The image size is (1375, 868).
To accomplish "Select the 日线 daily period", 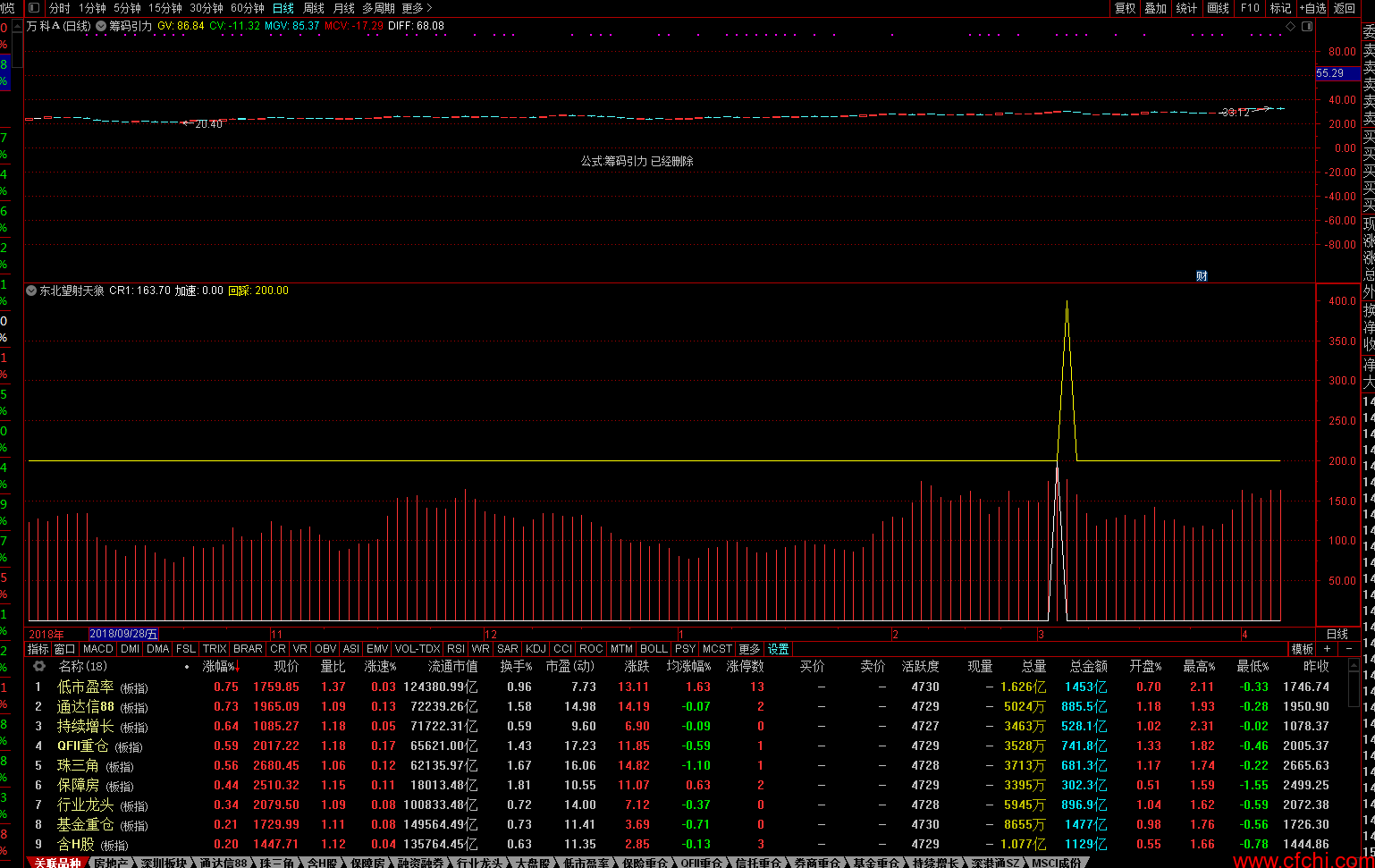I will (283, 8).
